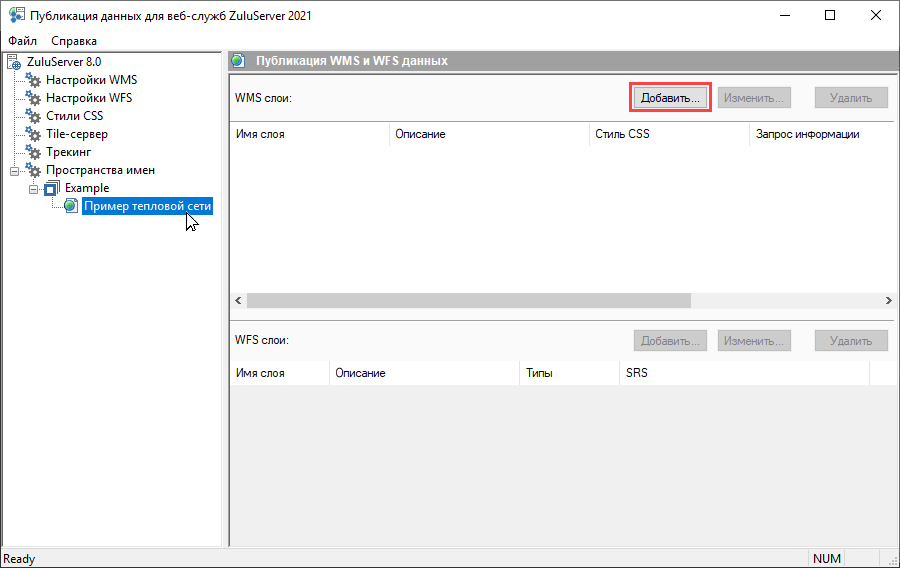Click the globe icon of Пример тепловой сети
This screenshot has width=900, height=568.
(x=70, y=206)
